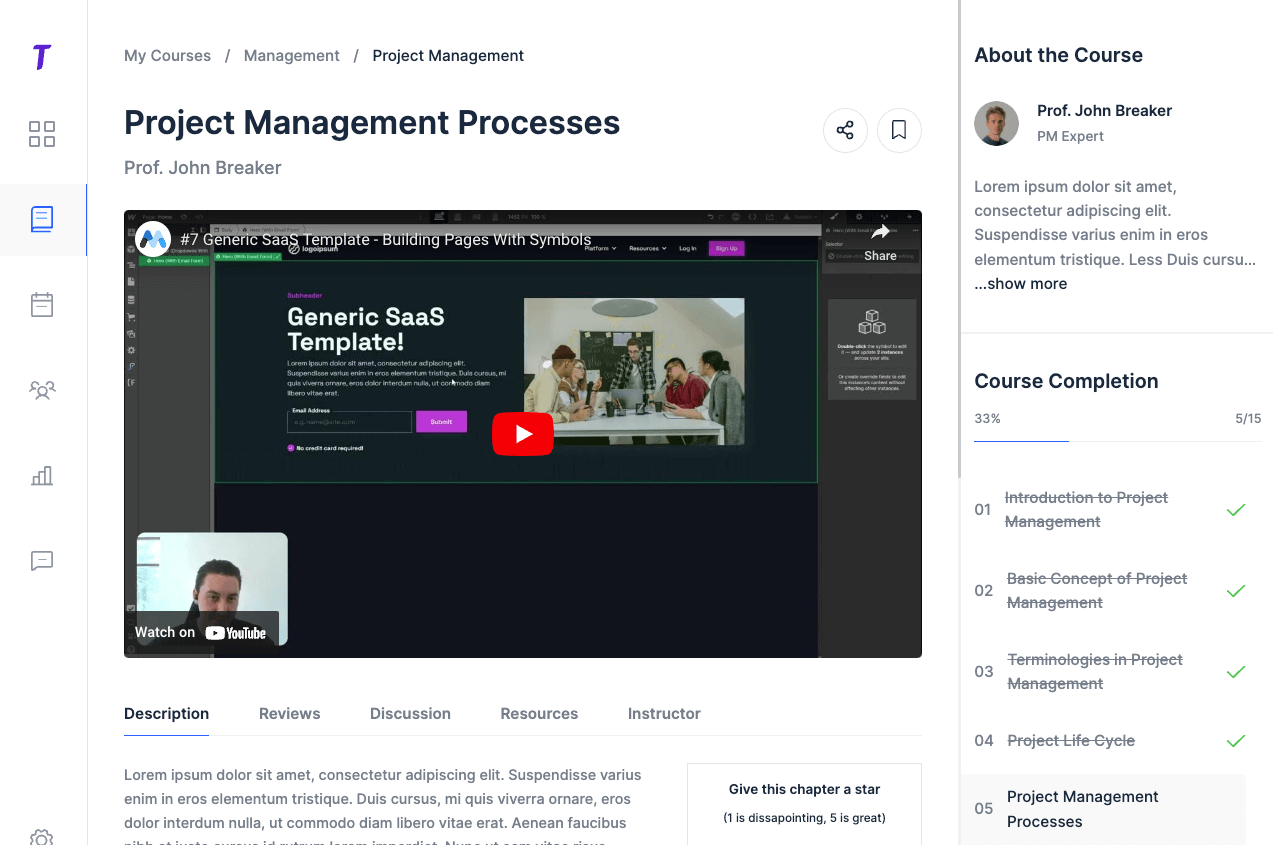Open the Management breadcrumb link
This screenshot has width=1273, height=845.
pos(291,55)
